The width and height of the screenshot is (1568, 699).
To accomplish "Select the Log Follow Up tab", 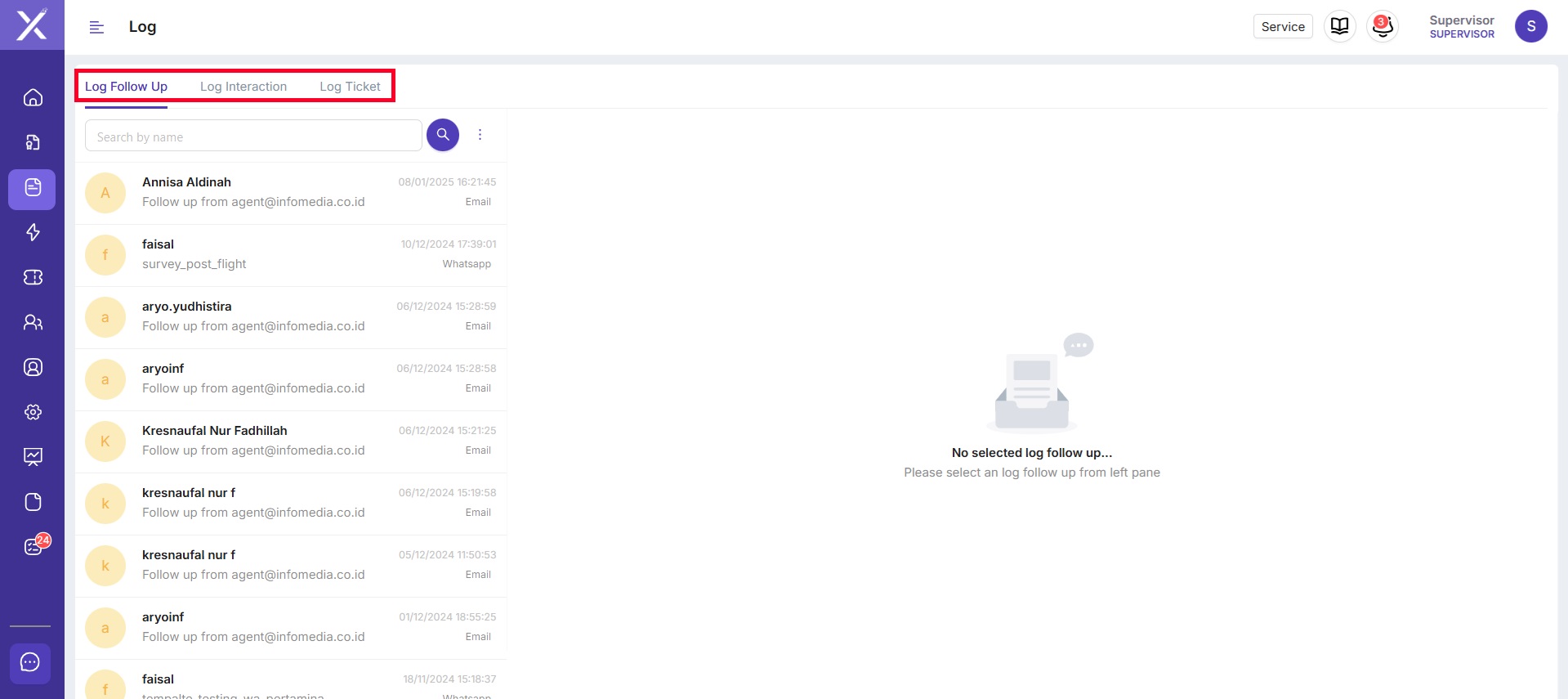I will pos(126,87).
